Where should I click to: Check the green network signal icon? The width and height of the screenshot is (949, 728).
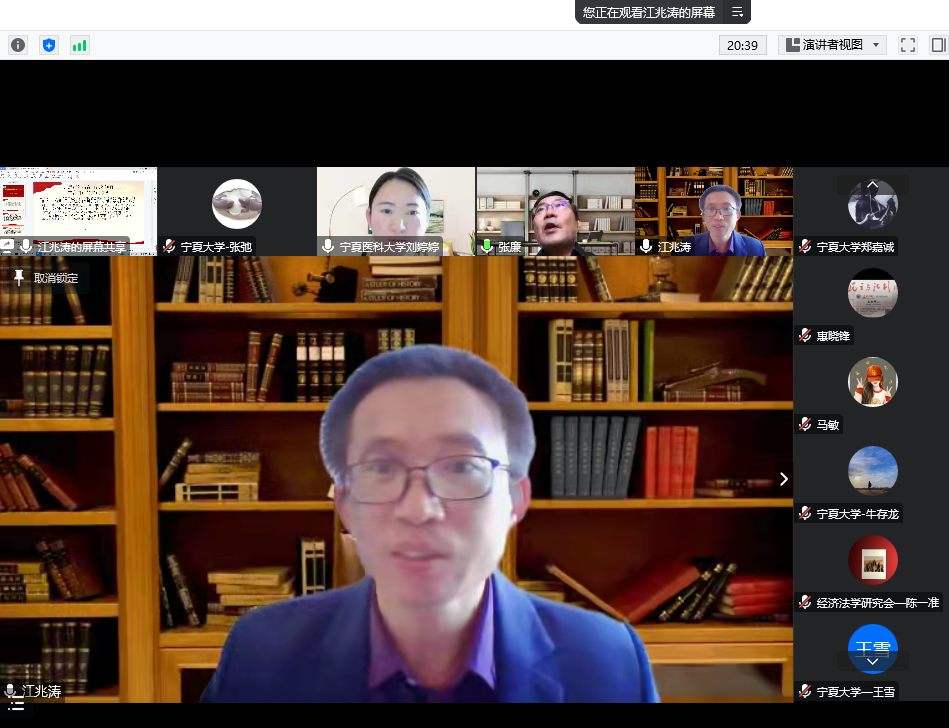79,45
